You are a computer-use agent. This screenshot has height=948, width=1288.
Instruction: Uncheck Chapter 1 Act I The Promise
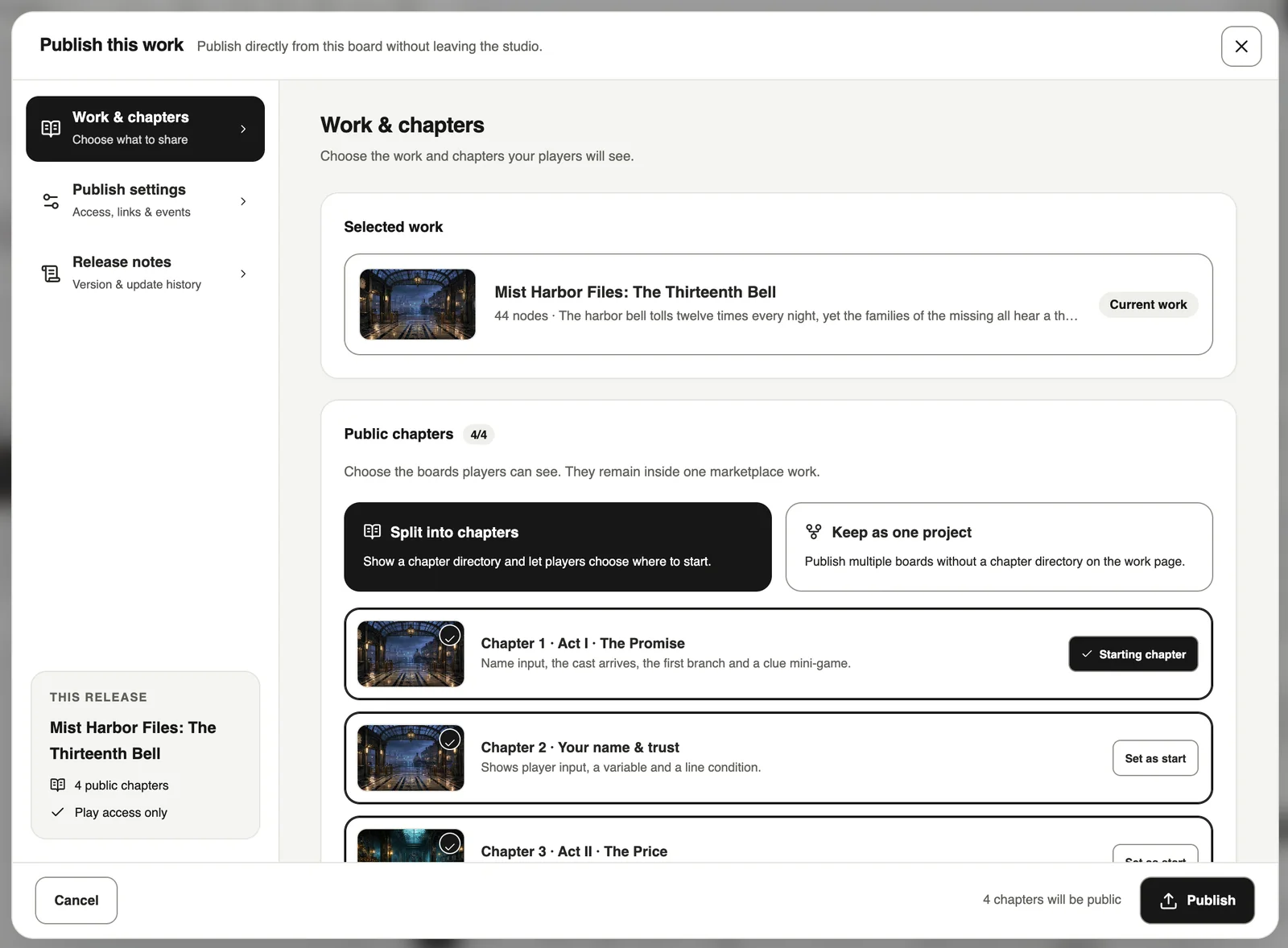coord(450,636)
